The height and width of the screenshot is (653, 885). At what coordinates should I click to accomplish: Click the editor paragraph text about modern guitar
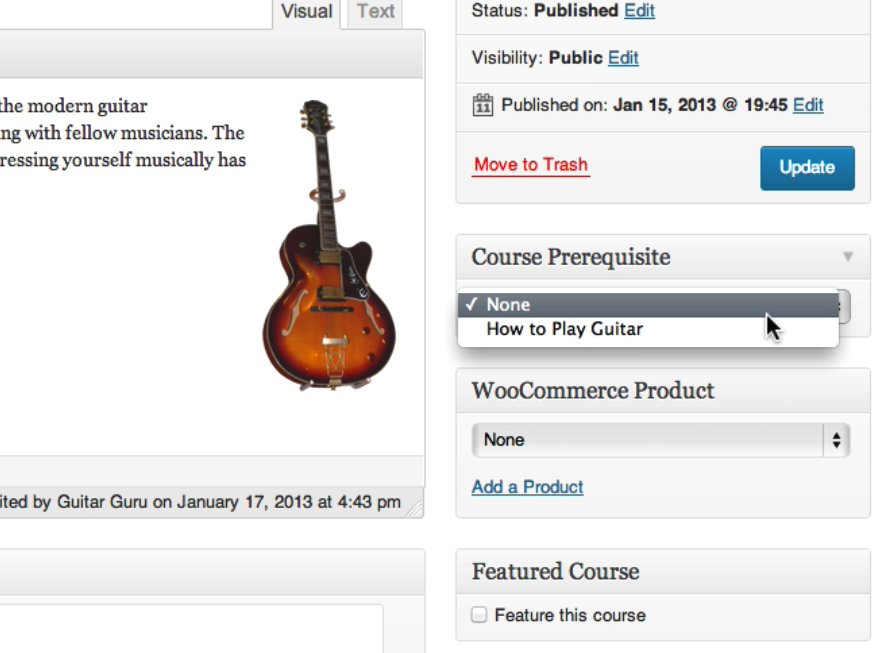click(120, 132)
